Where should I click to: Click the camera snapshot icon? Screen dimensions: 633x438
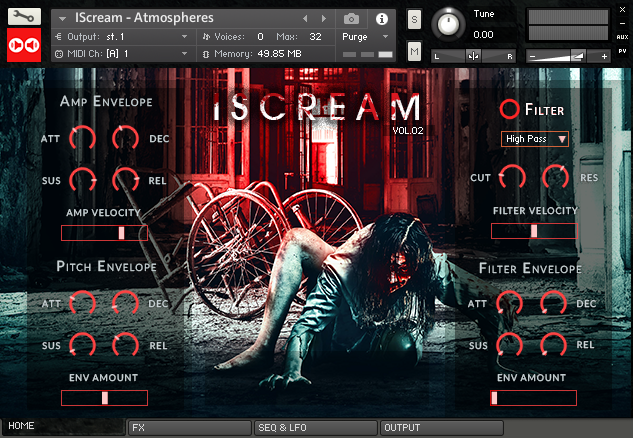[x=351, y=19]
